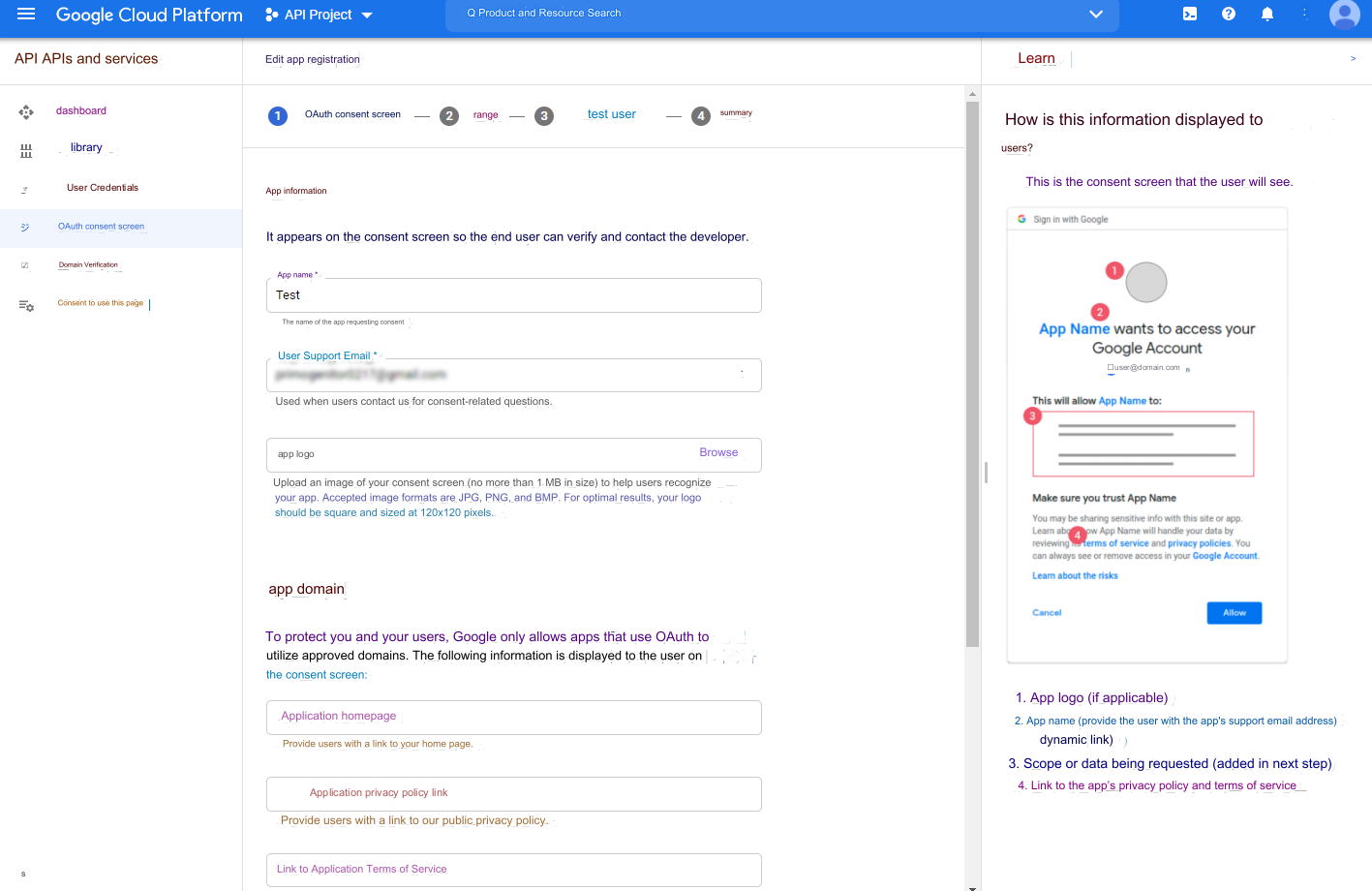Click 'API APIs and services' header text

86,59
